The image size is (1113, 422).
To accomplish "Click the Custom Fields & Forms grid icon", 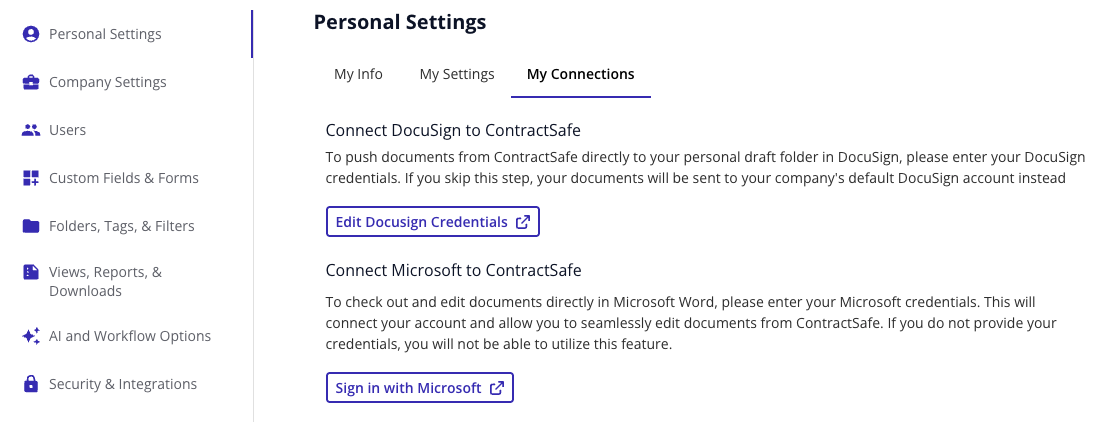I will [x=31, y=178].
